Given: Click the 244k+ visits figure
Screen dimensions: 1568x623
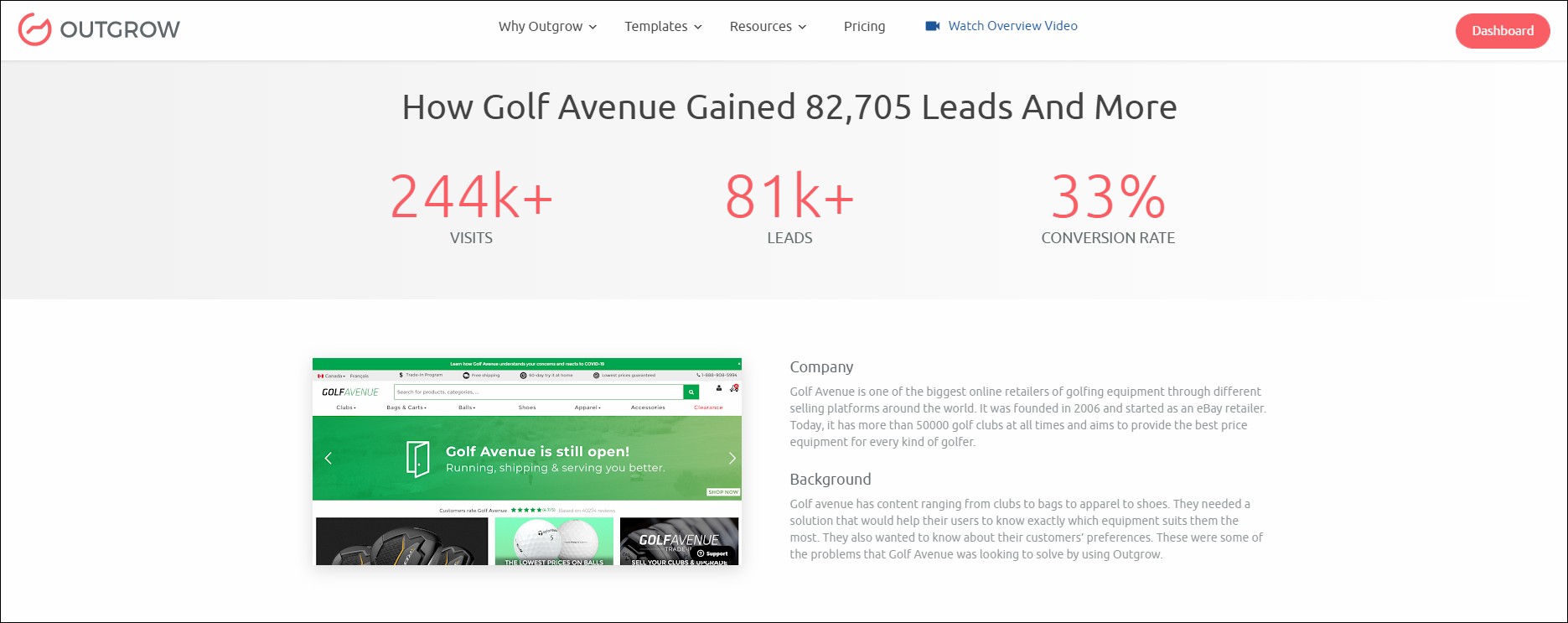Looking at the screenshot, I should point(471,196).
